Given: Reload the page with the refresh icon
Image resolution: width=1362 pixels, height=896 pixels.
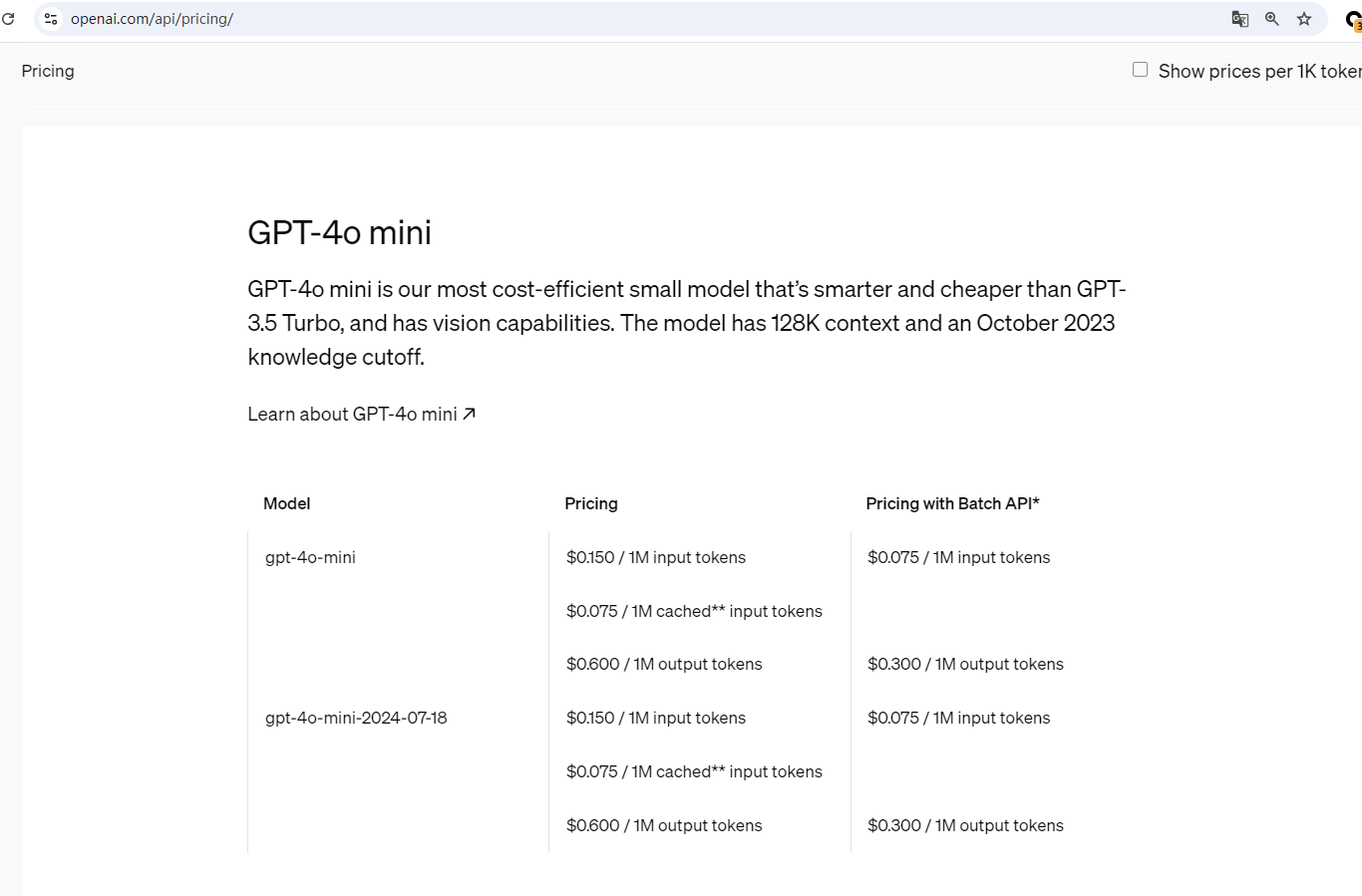Looking at the screenshot, I should pos(8,19).
